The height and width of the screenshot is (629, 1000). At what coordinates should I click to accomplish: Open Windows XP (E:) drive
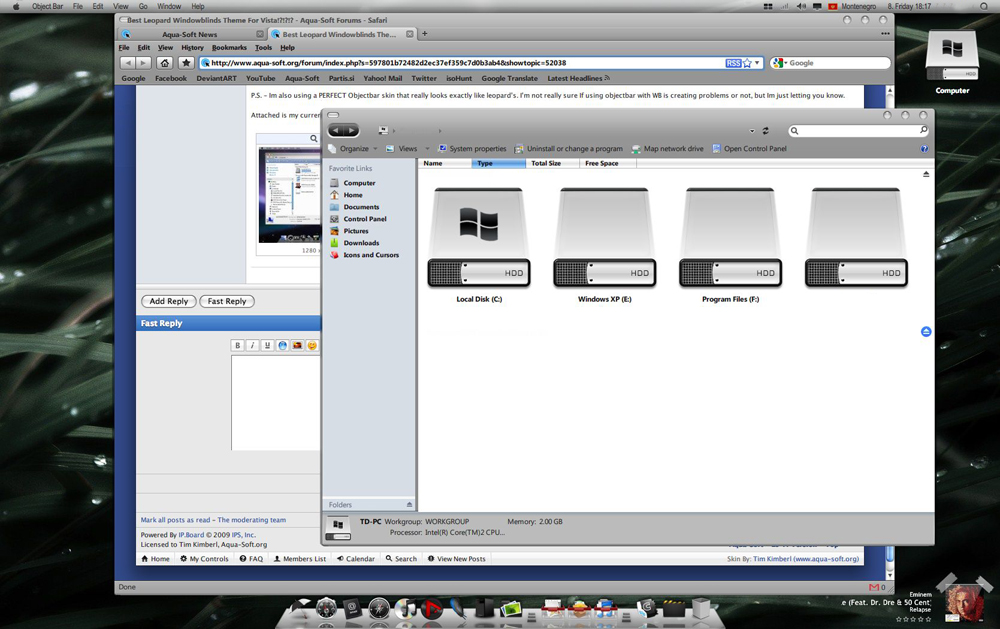[605, 245]
